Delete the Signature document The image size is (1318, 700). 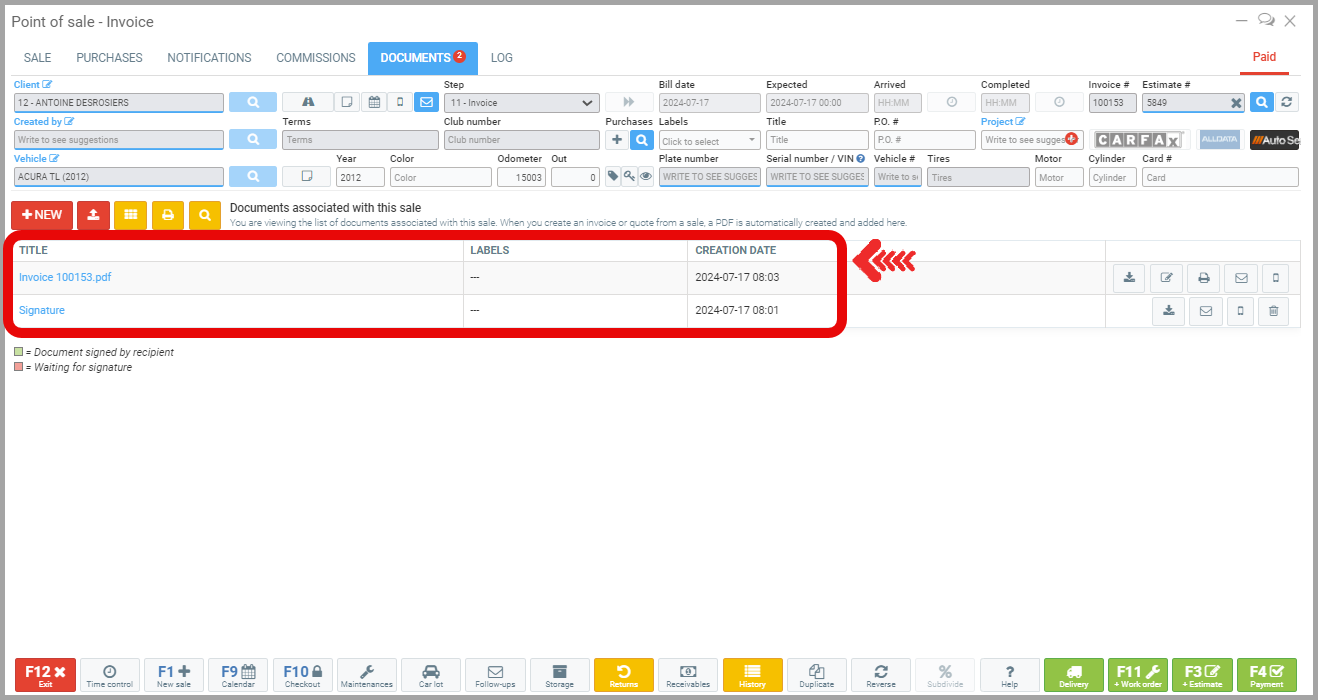(x=1273, y=311)
